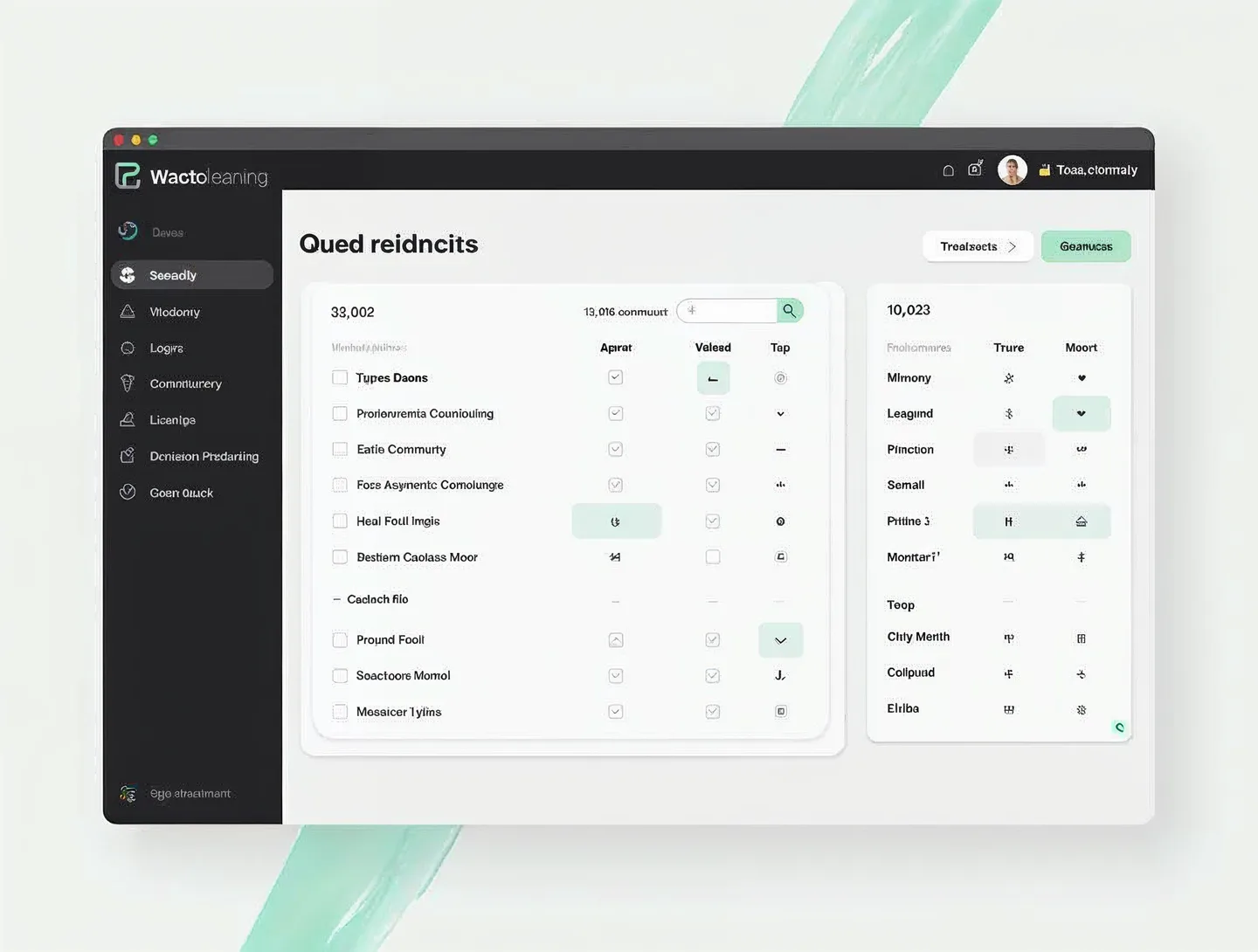The image size is (1258, 952).
Task: Click the Goen Quick checkmark icon
Action: [128, 493]
